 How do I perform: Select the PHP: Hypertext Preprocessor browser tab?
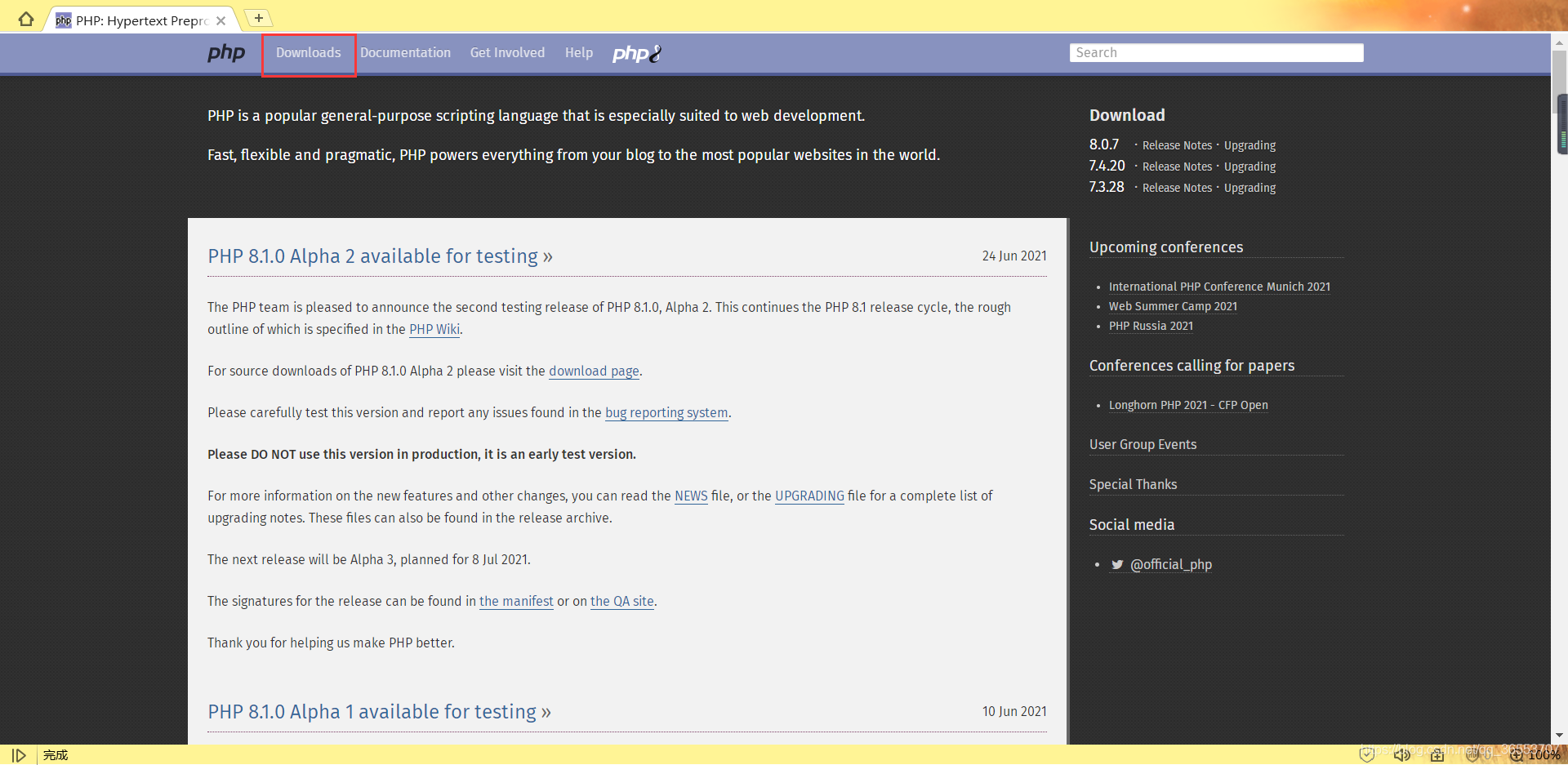pyautogui.click(x=140, y=20)
